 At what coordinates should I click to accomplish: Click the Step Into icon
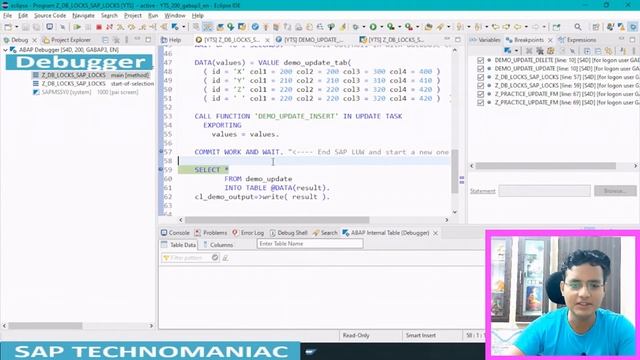(120, 27)
